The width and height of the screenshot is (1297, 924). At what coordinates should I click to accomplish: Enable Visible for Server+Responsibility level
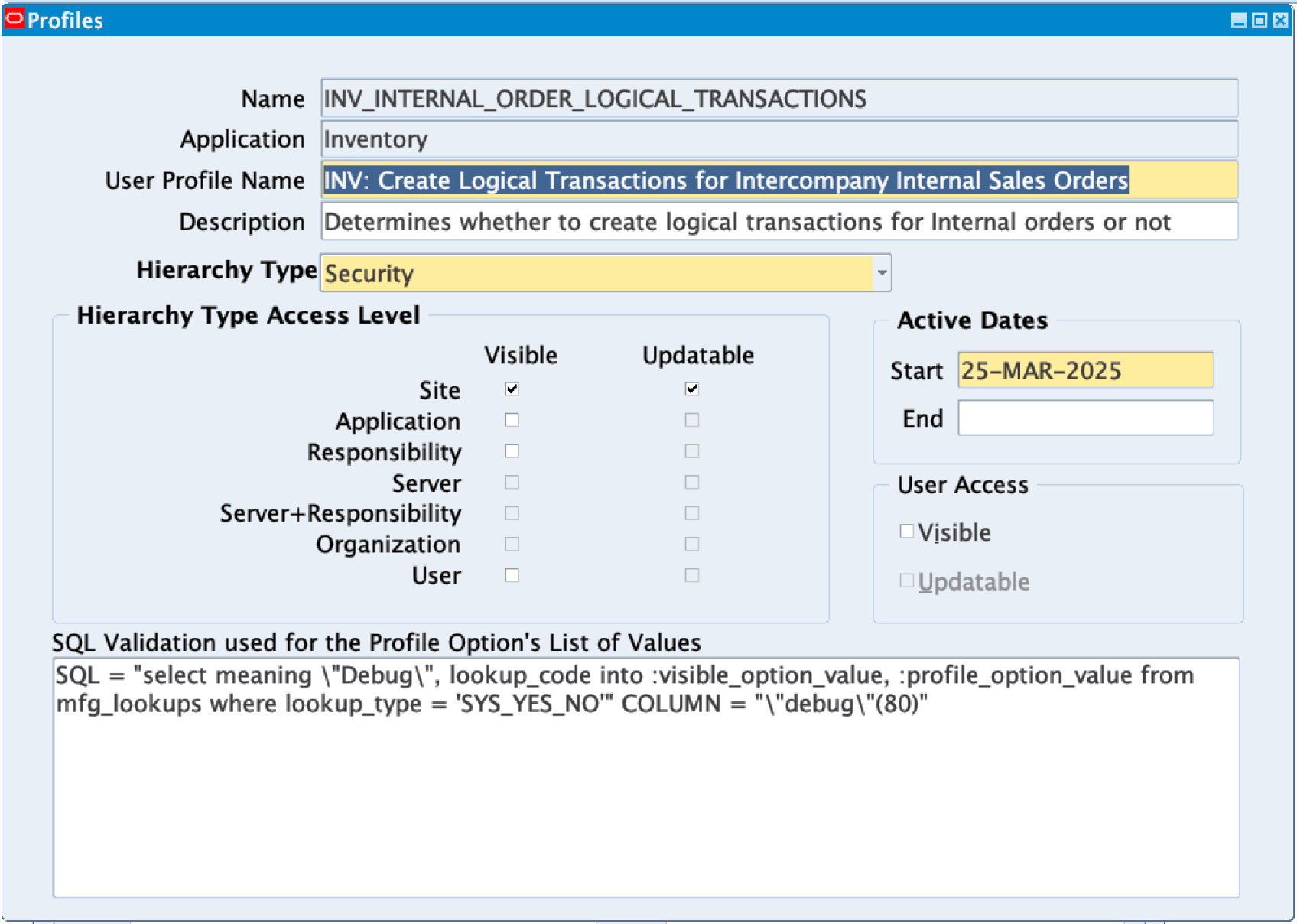[x=512, y=512]
